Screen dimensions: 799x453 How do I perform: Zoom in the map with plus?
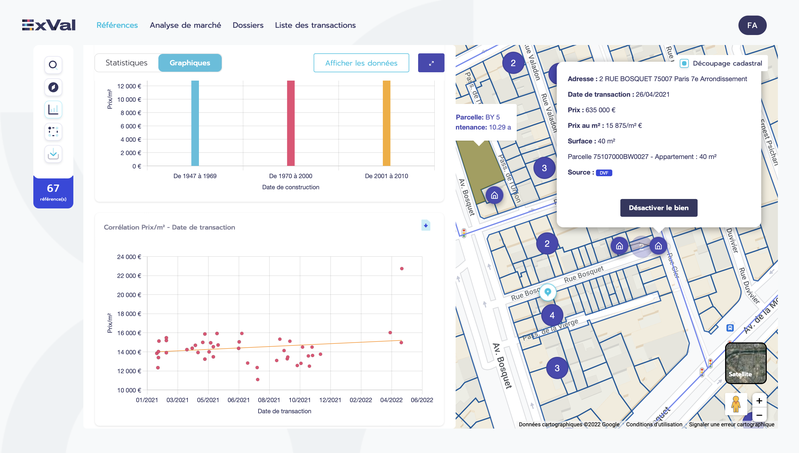click(x=759, y=401)
